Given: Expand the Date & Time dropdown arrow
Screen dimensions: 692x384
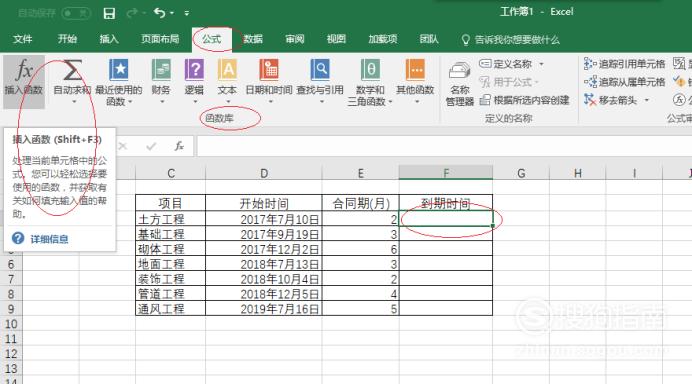Looking at the screenshot, I should point(271,102).
